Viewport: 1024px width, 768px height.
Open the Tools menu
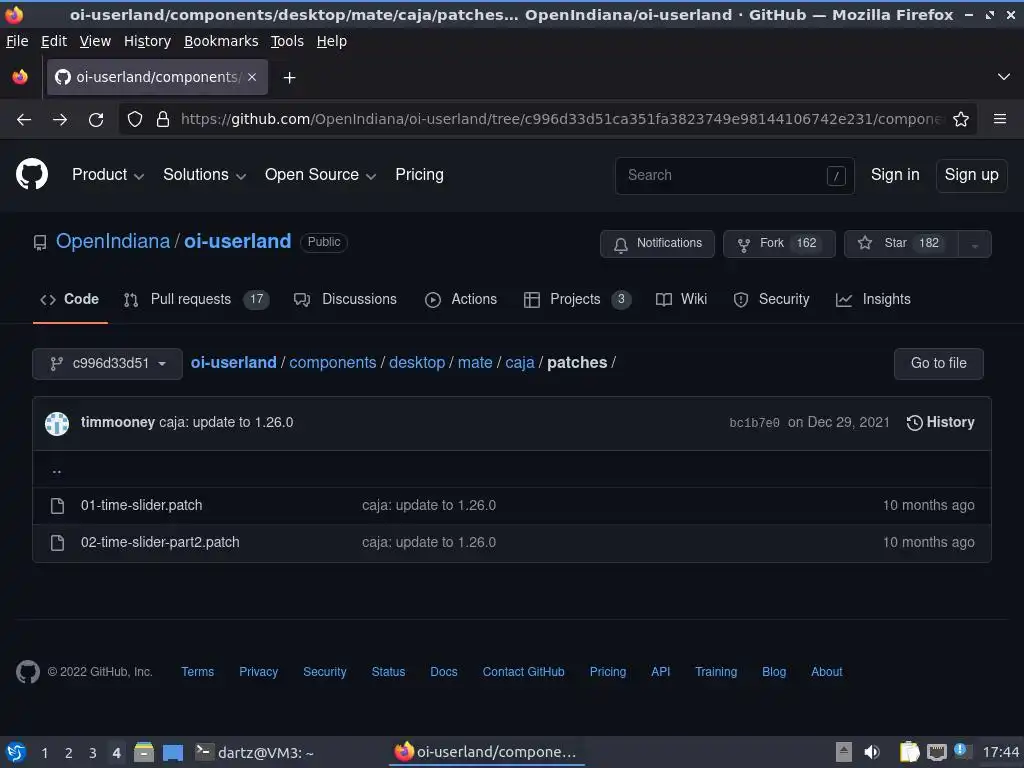click(x=287, y=41)
